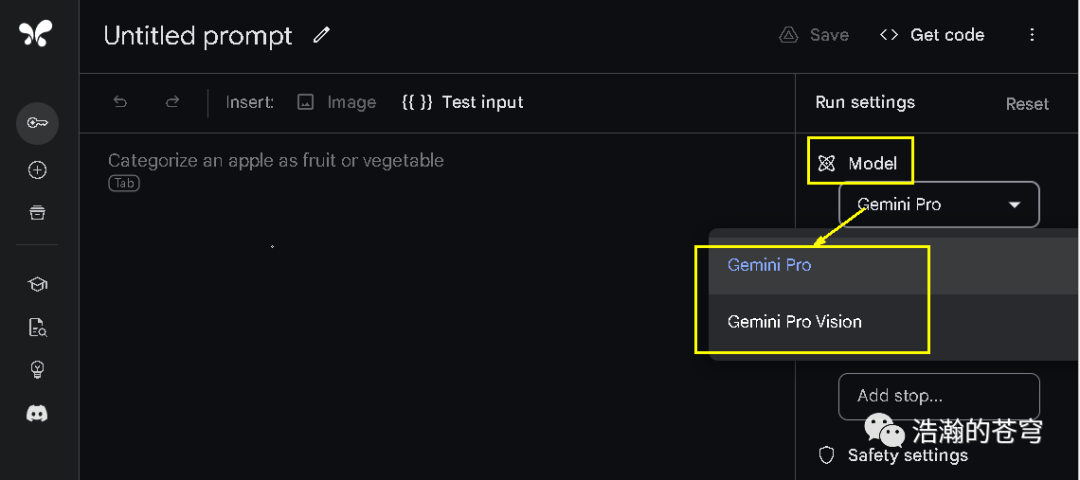Click the Google AI Studio butterfly logo
This screenshot has height=480, width=1080.
[x=35, y=34]
